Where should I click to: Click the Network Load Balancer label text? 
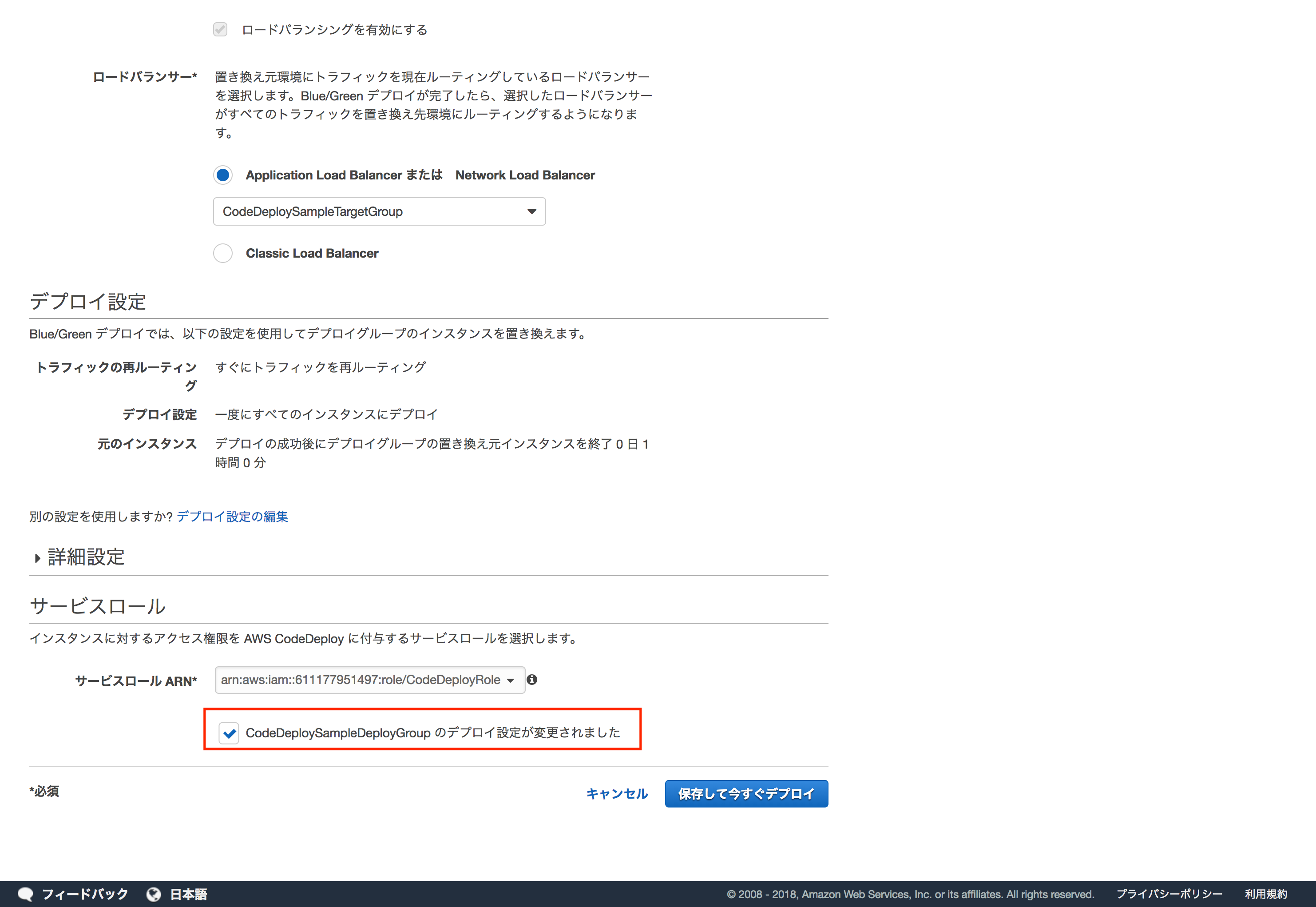click(x=525, y=175)
